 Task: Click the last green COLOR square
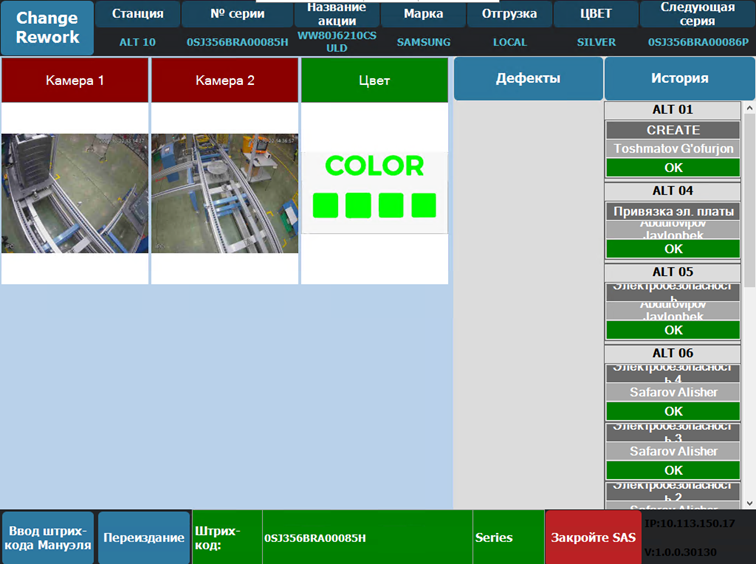point(424,205)
